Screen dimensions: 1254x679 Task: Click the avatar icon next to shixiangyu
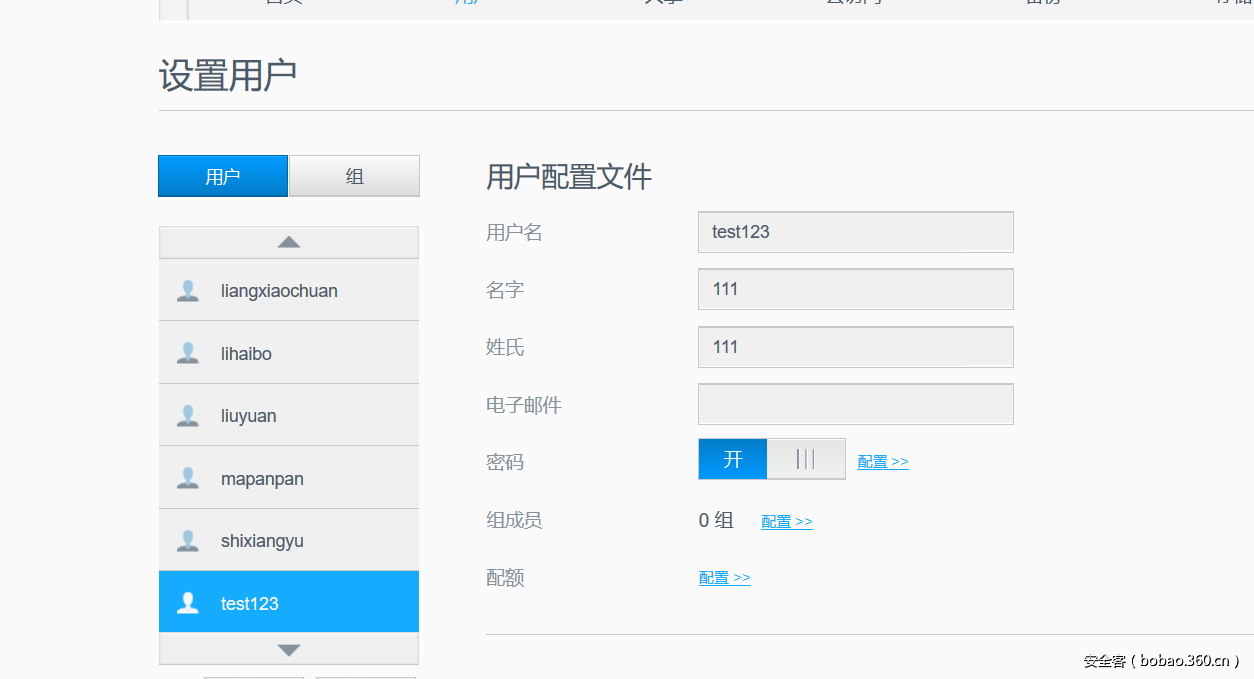187,541
